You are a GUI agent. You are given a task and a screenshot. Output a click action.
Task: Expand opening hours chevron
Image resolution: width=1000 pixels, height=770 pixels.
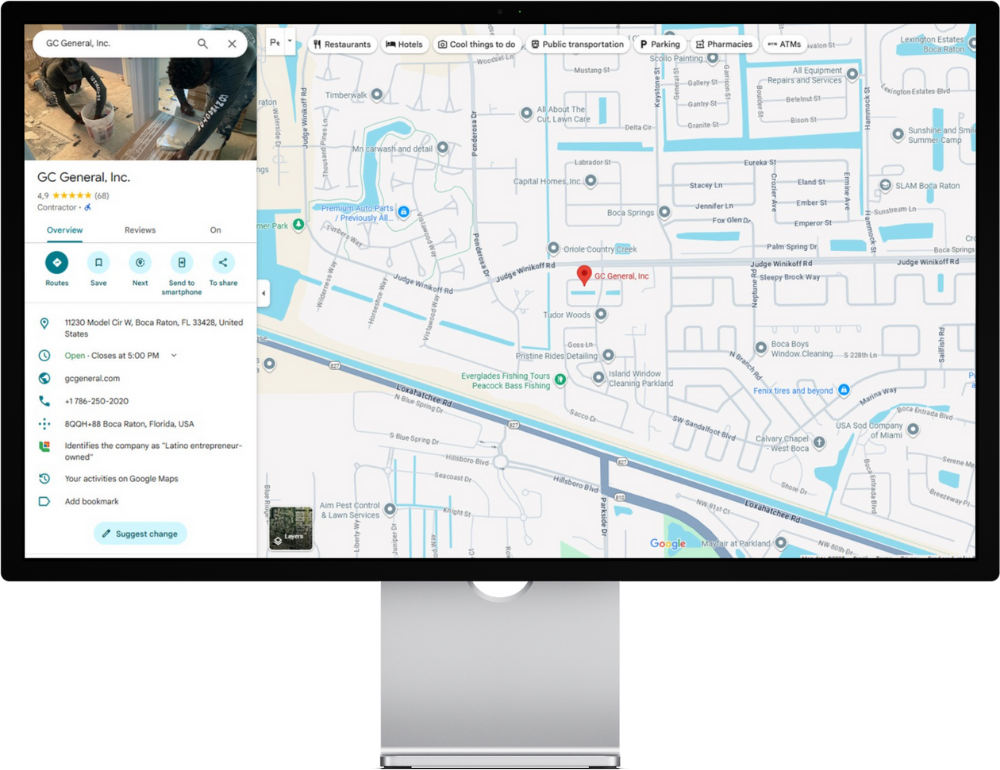(173, 355)
